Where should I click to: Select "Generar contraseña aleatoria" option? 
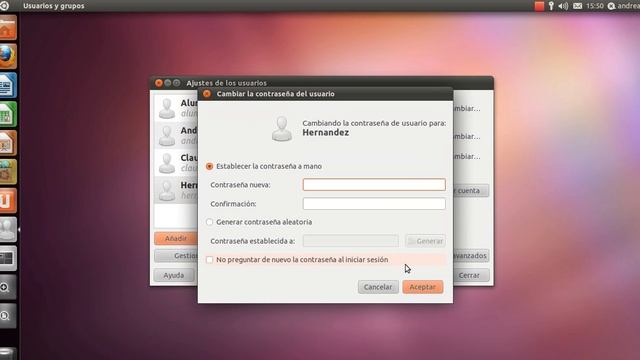pyautogui.click(x=209, y=222)
